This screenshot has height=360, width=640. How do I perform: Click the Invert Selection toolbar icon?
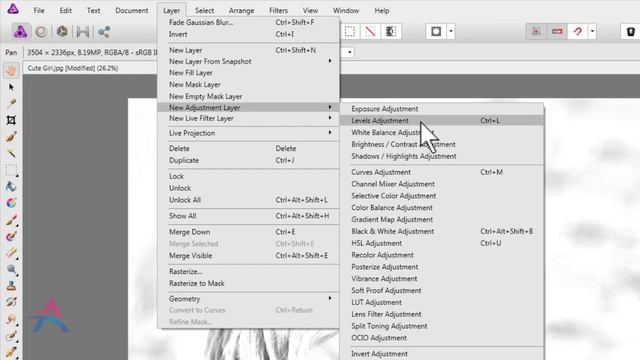(391, 31)
